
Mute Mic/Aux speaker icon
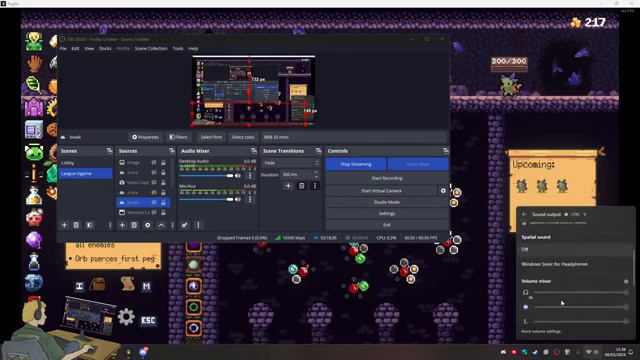238,200
